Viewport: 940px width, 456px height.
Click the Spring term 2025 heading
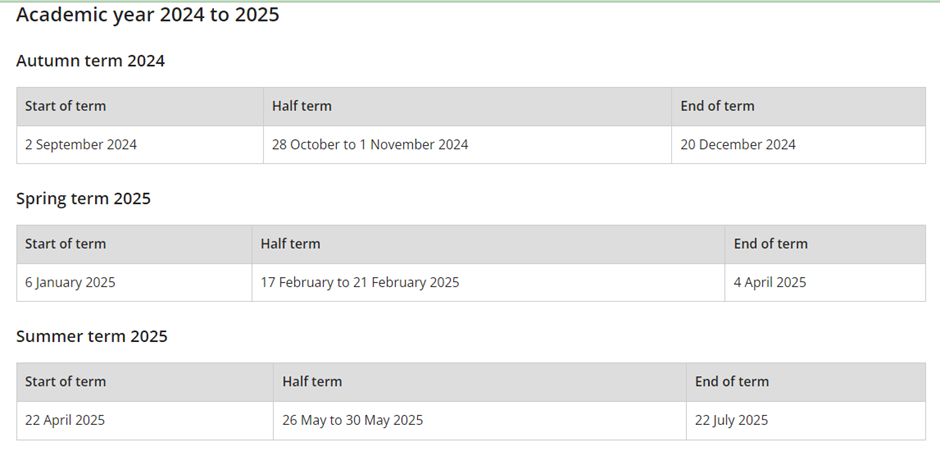click(83, 199)
